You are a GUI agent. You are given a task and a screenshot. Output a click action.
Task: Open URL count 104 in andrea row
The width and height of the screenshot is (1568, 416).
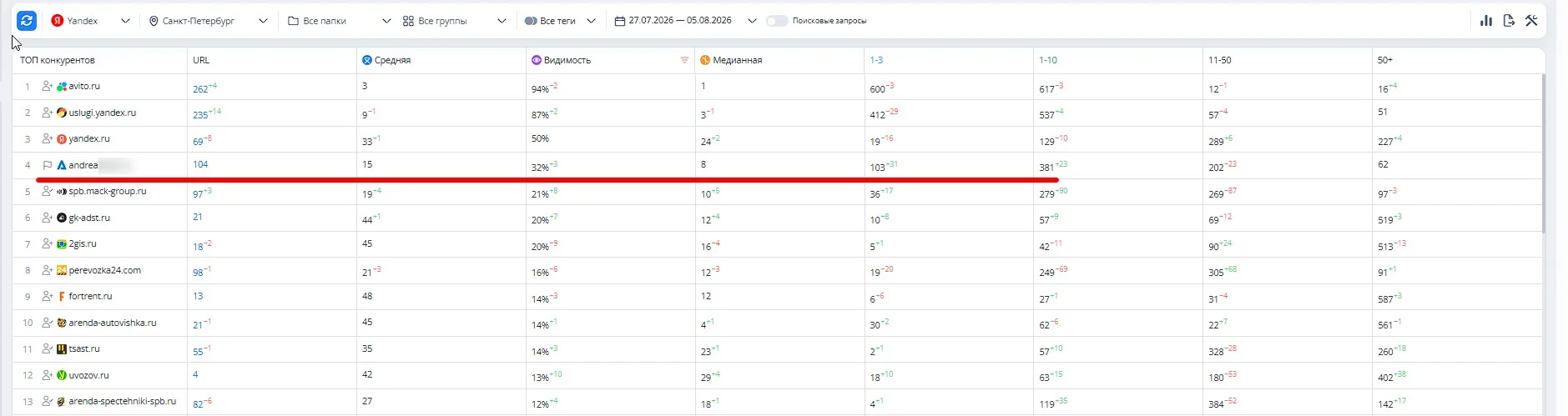tap(200, 164)
